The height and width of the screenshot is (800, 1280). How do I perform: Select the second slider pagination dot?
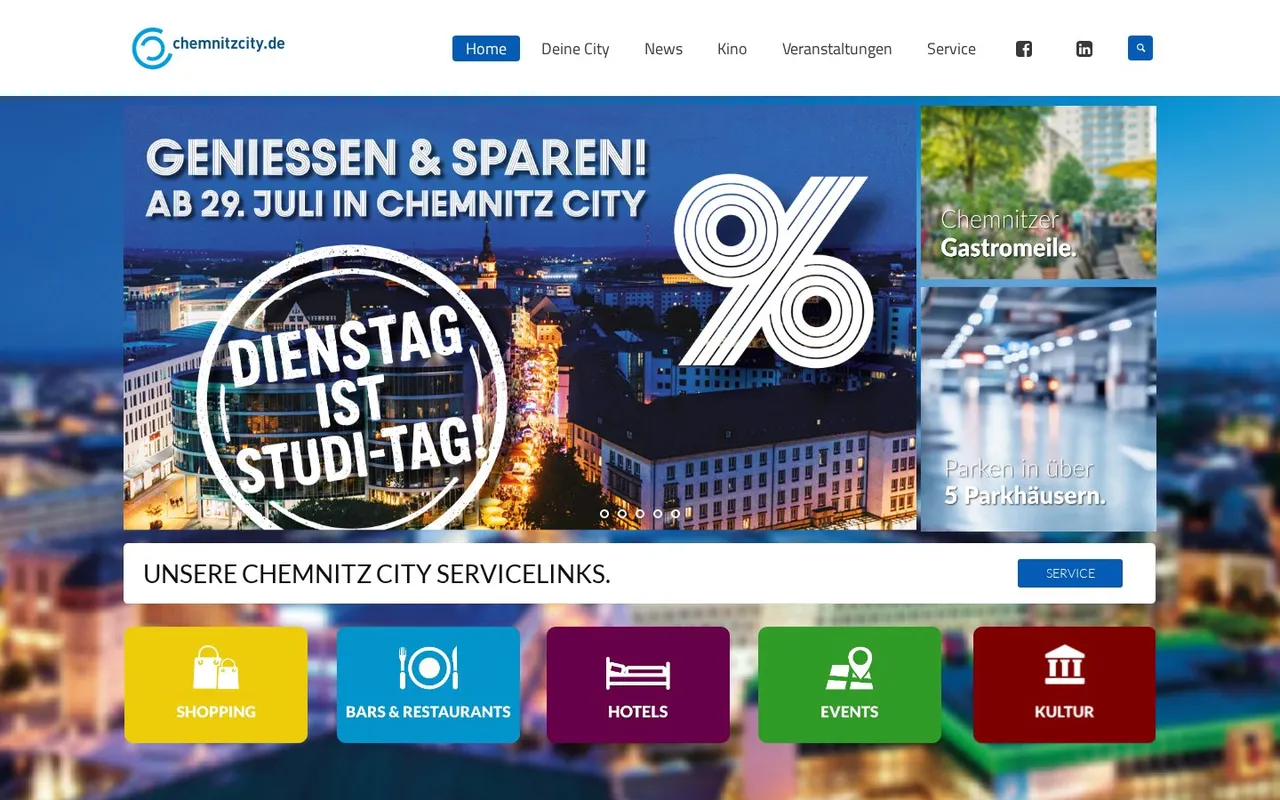click(x=622, y=513)
